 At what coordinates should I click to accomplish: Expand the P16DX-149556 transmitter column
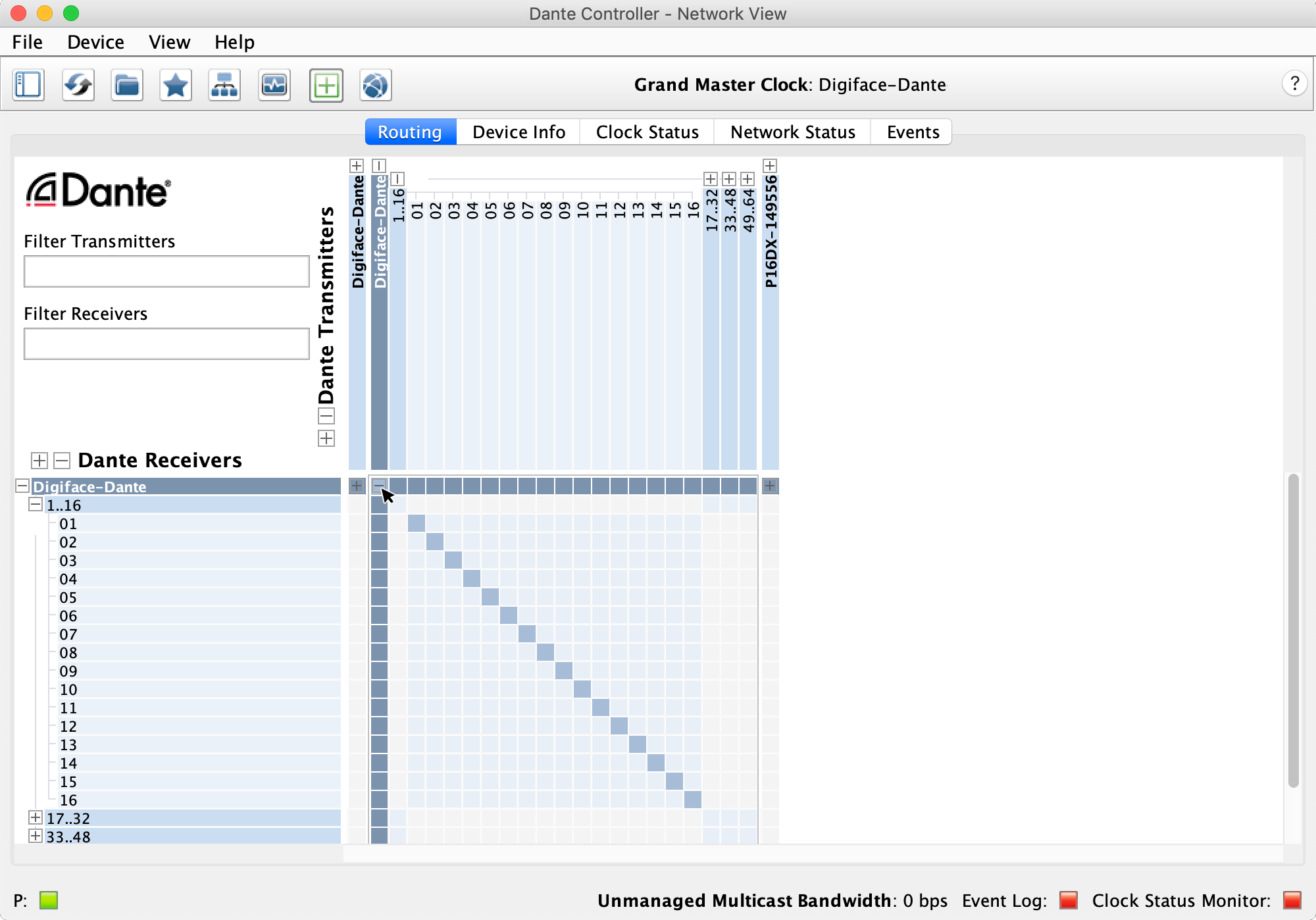[770, 165]
